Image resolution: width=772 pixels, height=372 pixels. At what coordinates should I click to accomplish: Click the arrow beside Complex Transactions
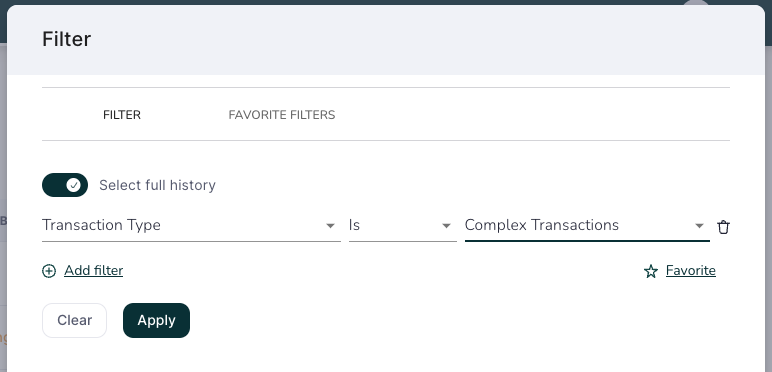coord(699,226)
